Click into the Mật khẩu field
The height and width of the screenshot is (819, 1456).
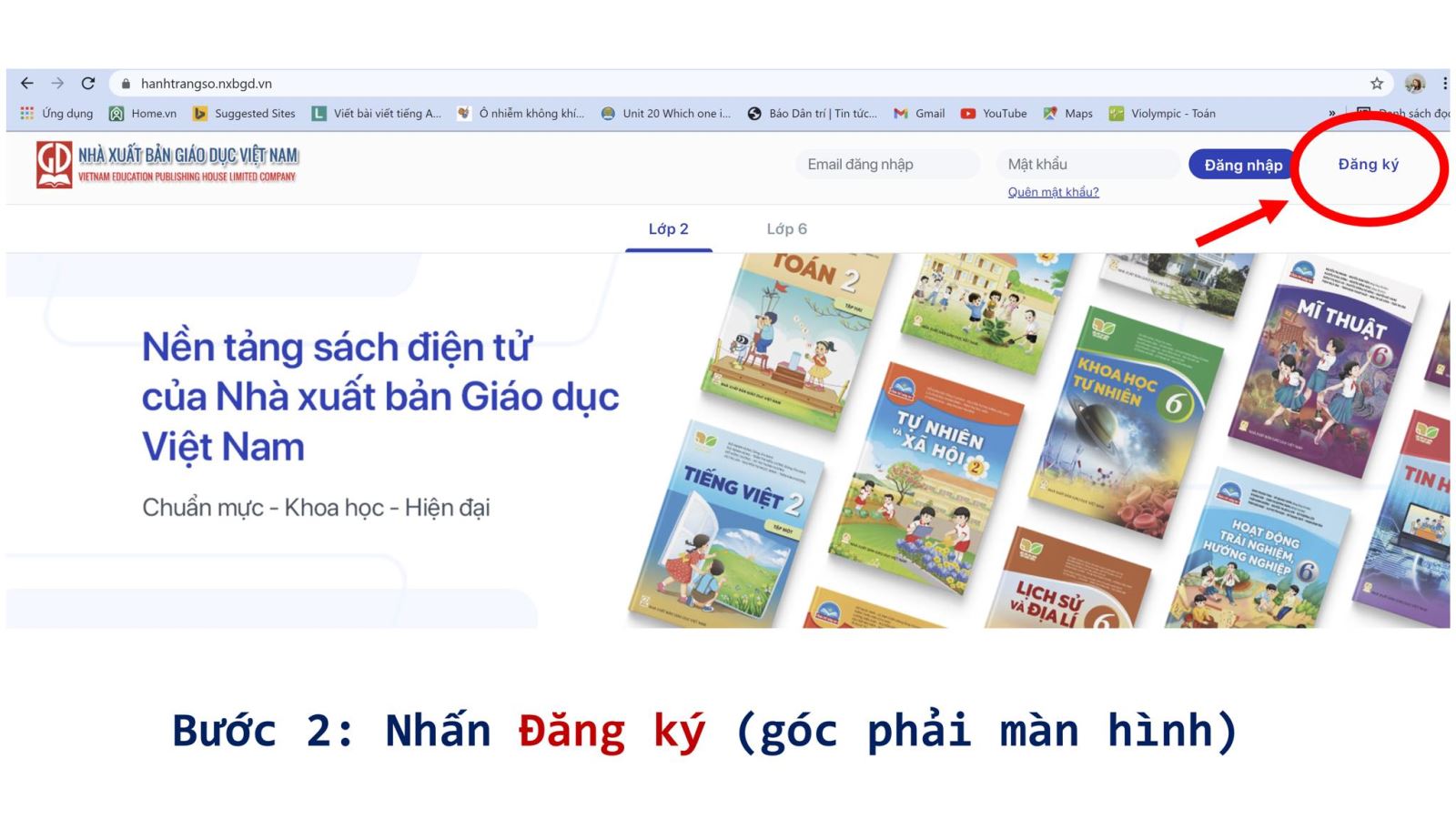(1087, 165)
